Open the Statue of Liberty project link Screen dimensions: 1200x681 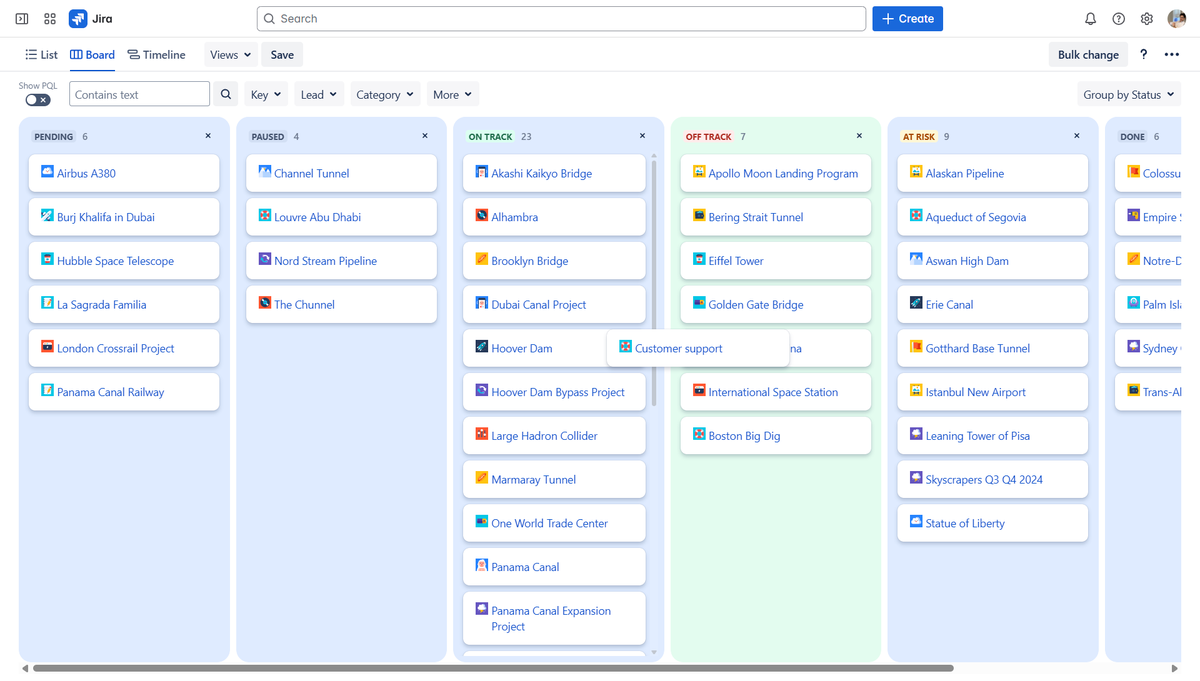(965, 523)
